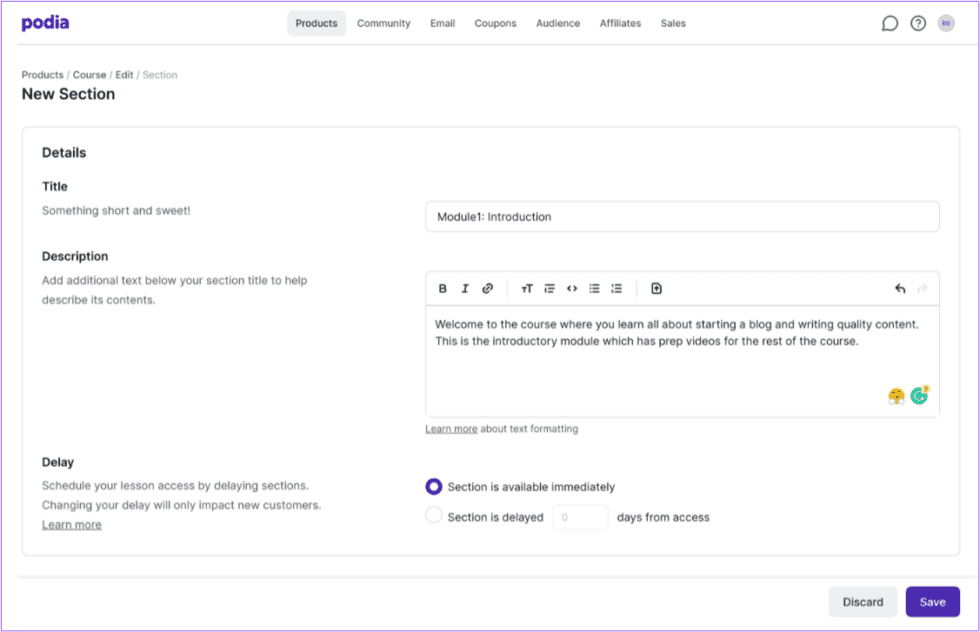
Task: Save the new section
Action: (x=932, y=601)
